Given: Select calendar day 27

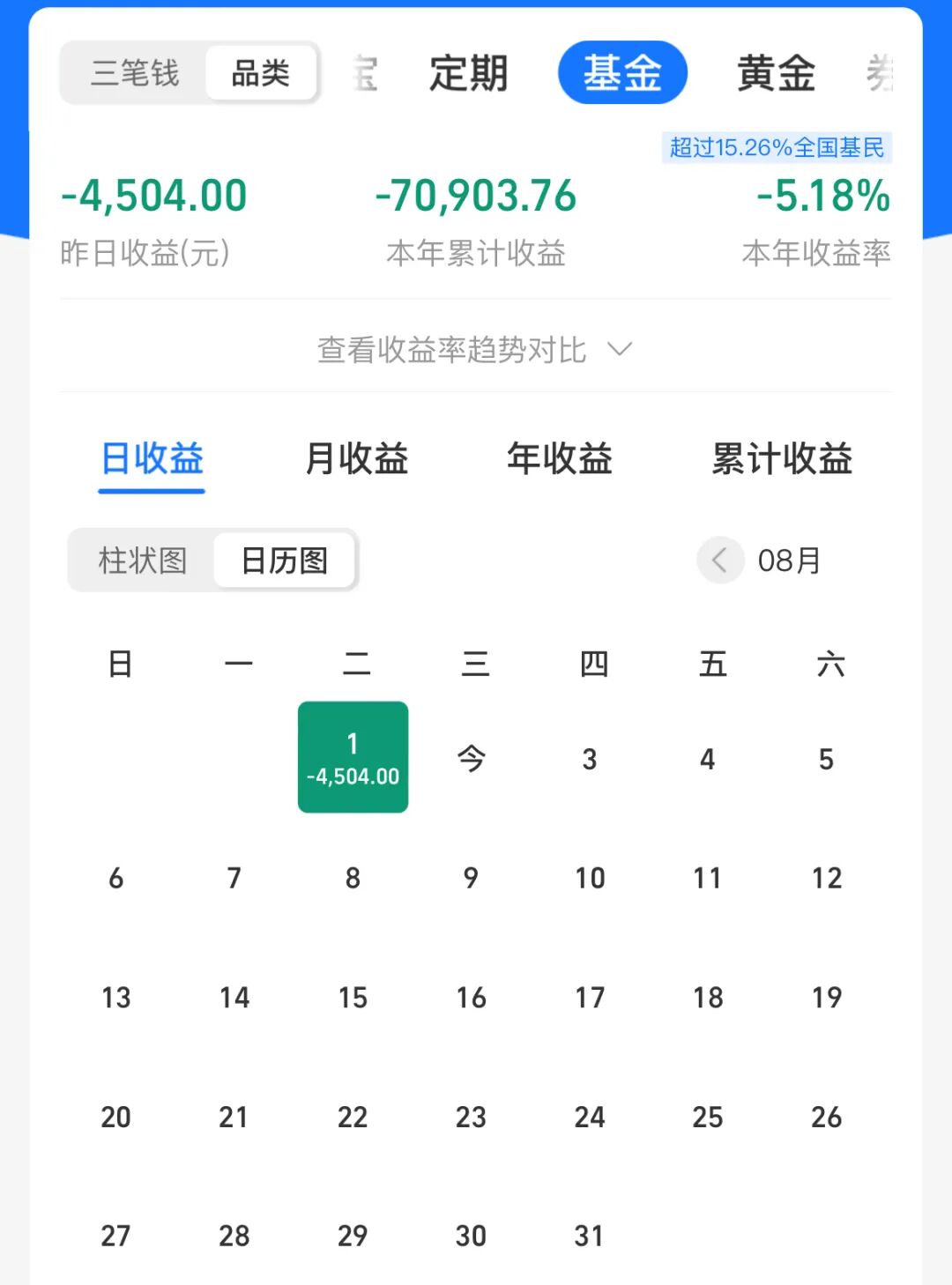Looking at the screenshot, I should tap(115, 1236).
